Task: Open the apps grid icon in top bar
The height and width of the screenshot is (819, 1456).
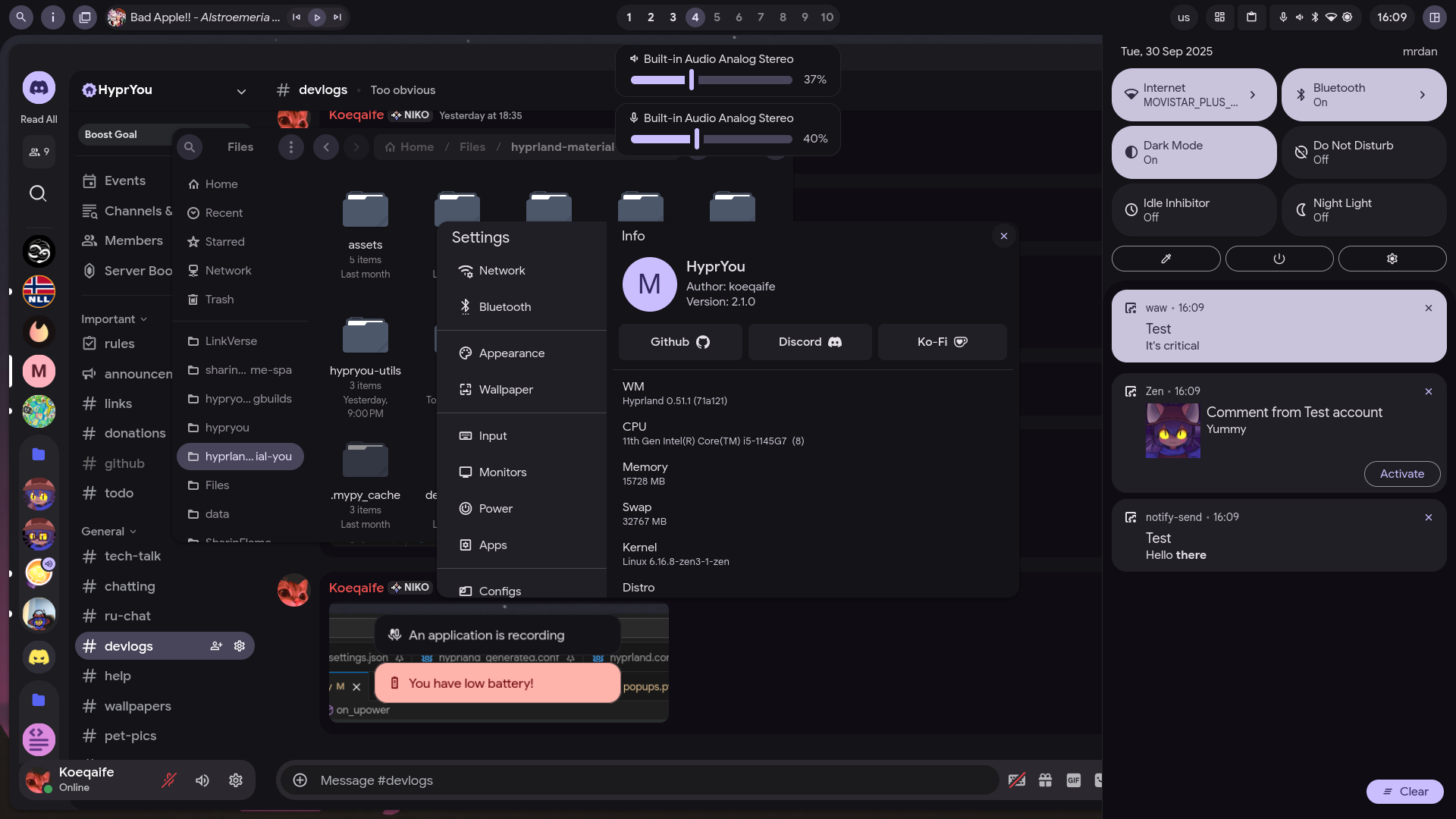Action: pos(1219,17)
